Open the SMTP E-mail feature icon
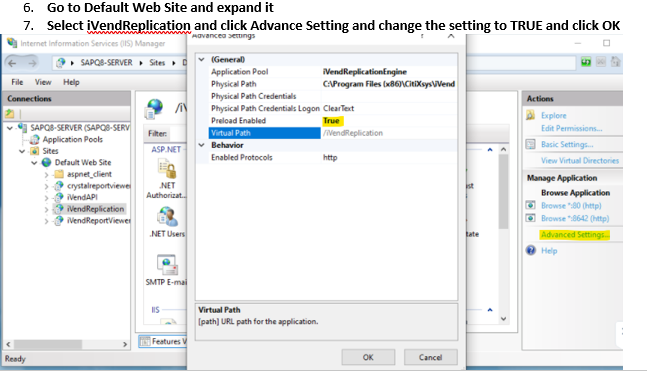This screenshot has height=371, width=647. [x=167, y=265]
